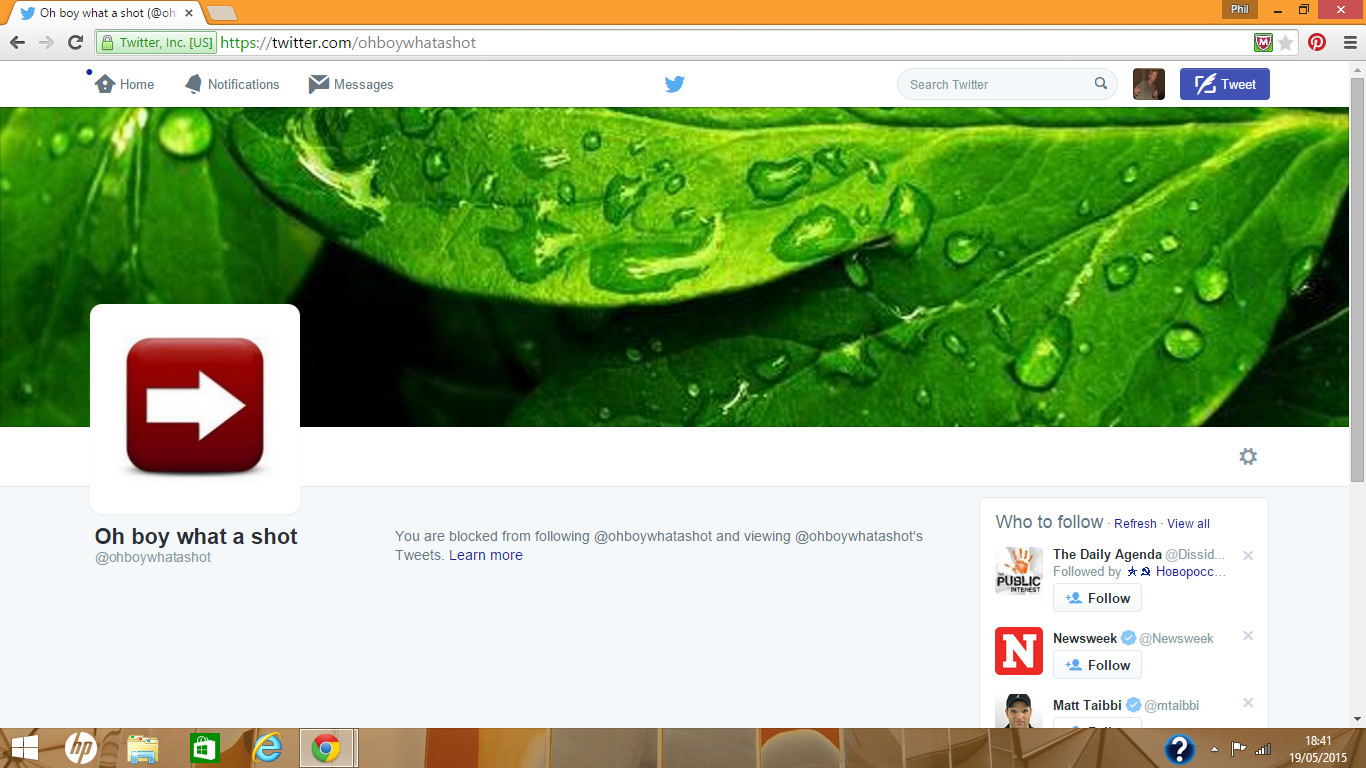Reload the page with the refresh icon
Viewport: 1366px width, 768px height.
75,42
